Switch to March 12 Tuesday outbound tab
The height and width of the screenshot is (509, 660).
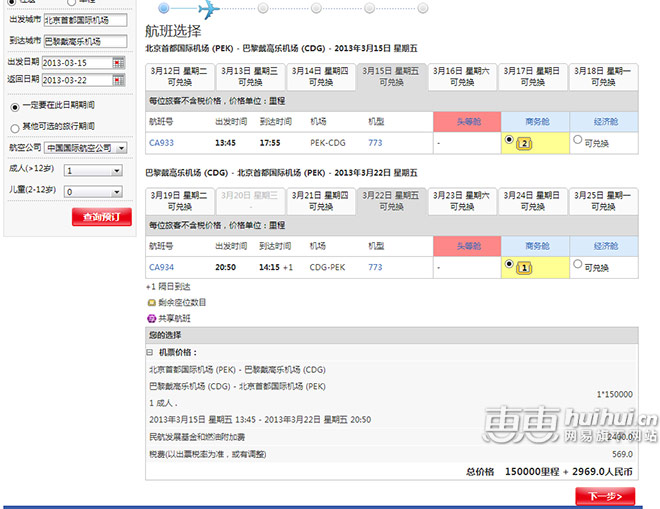(x=180, y=77)
